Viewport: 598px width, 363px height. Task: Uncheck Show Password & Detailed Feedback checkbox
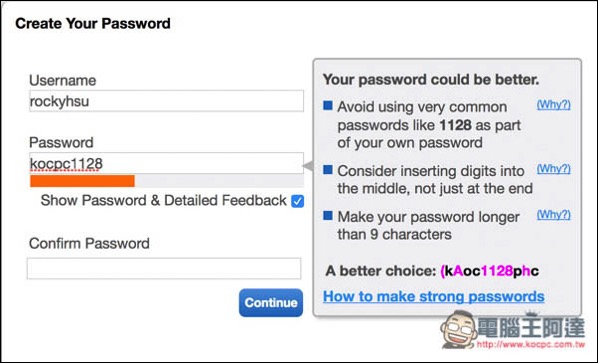click(x=297, y=201)
